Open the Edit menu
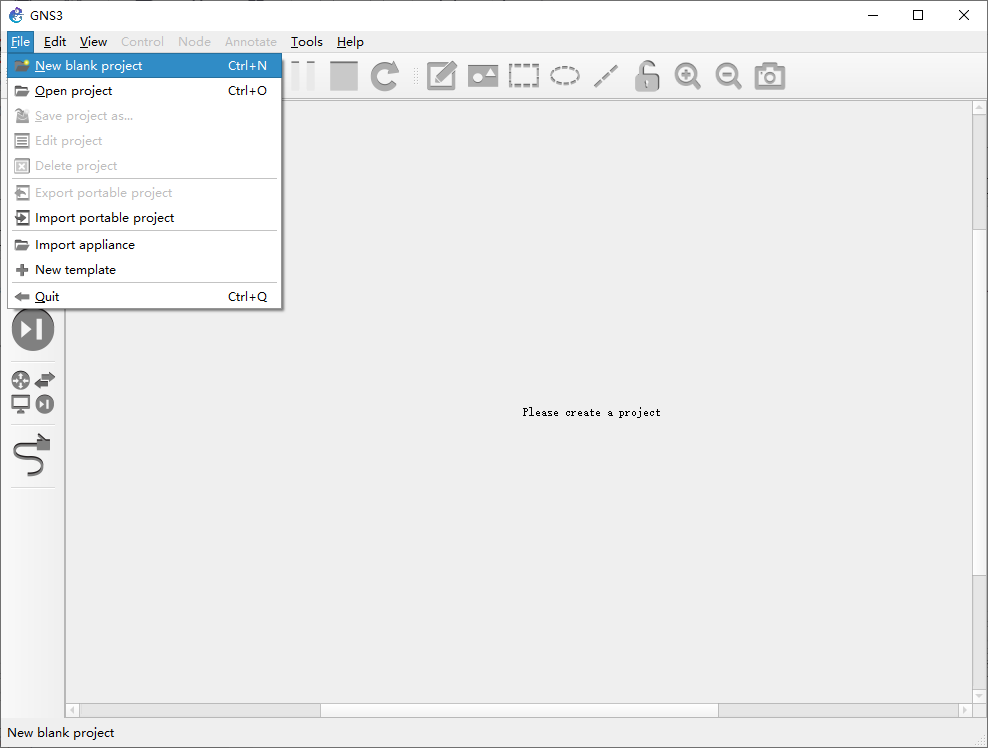 (55, 42)
